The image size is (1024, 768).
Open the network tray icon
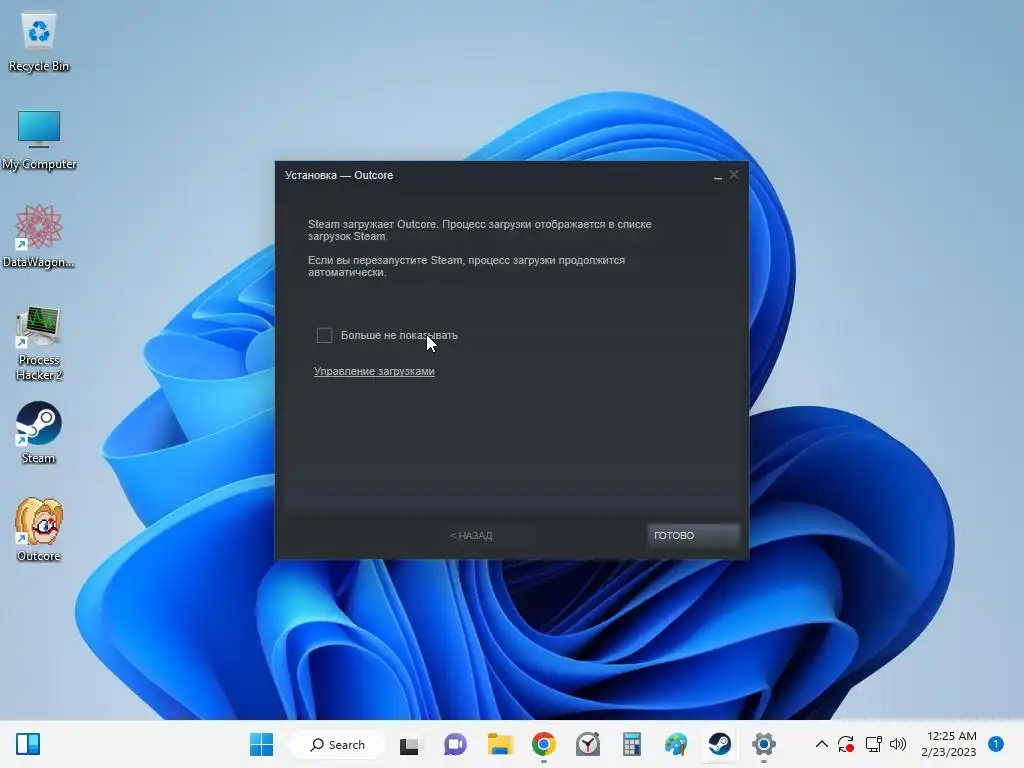874,744
